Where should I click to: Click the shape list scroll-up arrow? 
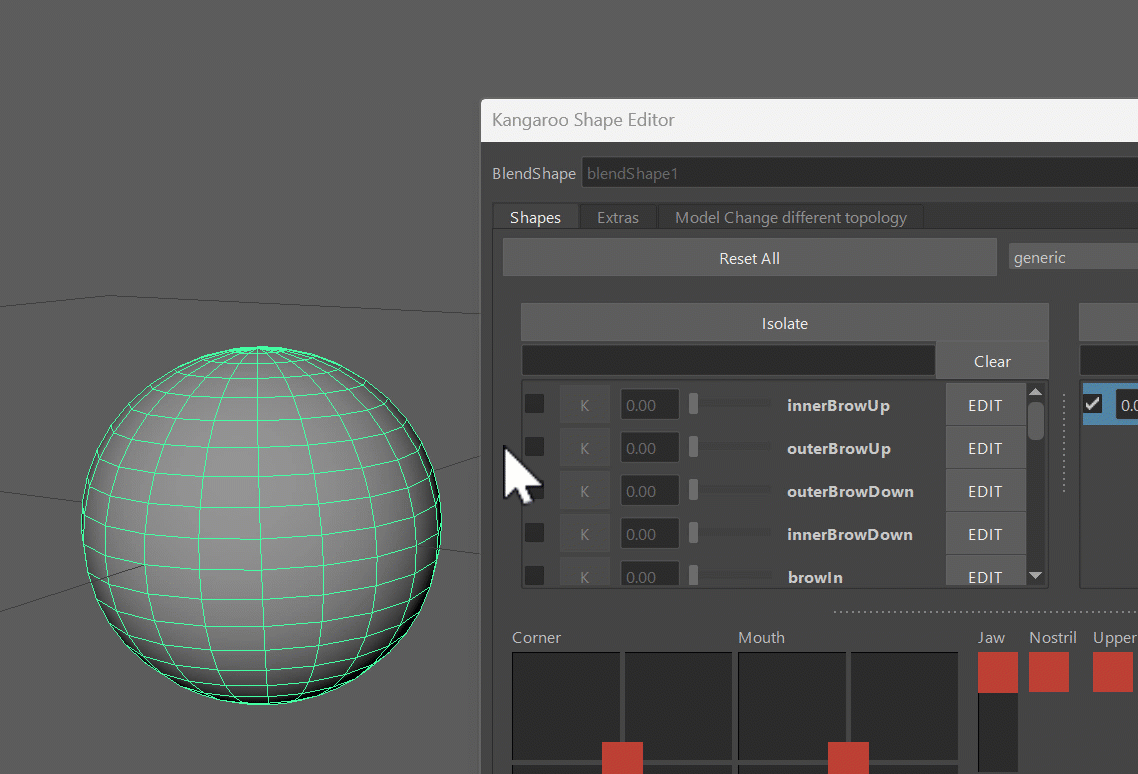[1036, 392]
